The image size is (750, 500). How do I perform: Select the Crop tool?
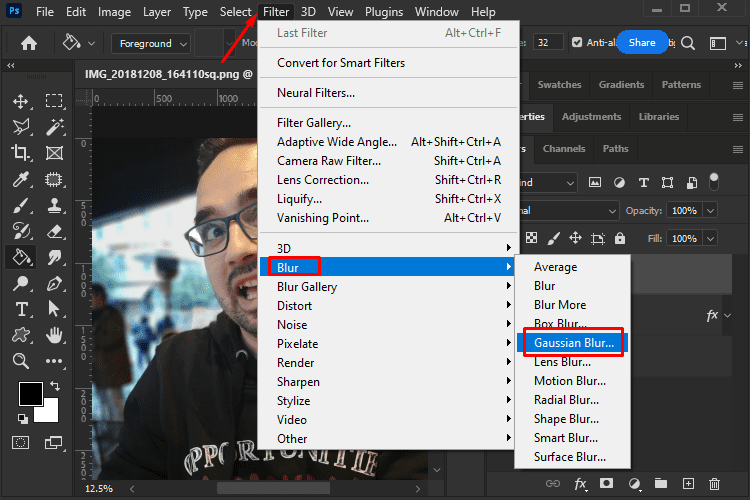21,153
